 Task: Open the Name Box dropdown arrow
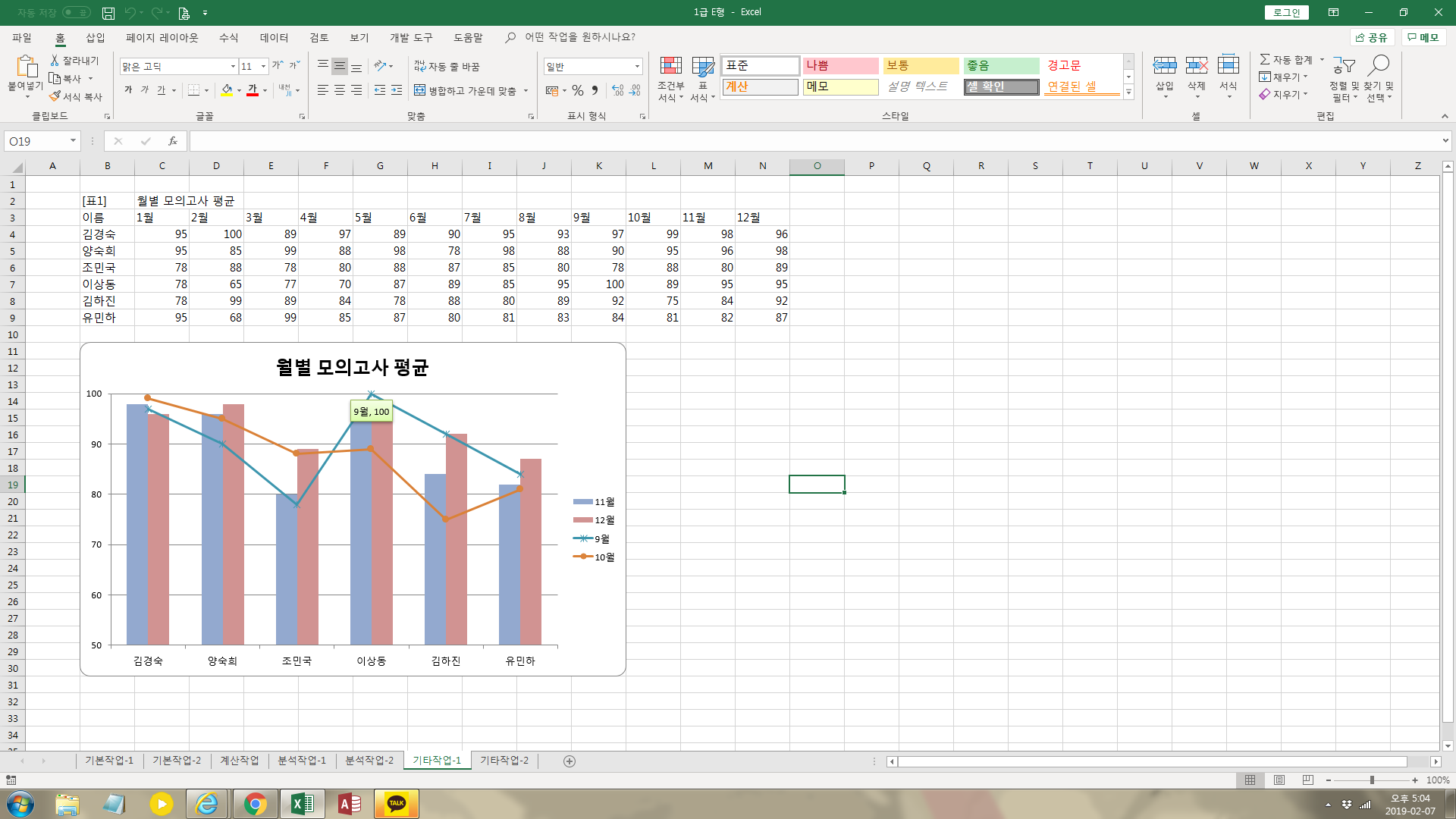click(x=73, y=141)
